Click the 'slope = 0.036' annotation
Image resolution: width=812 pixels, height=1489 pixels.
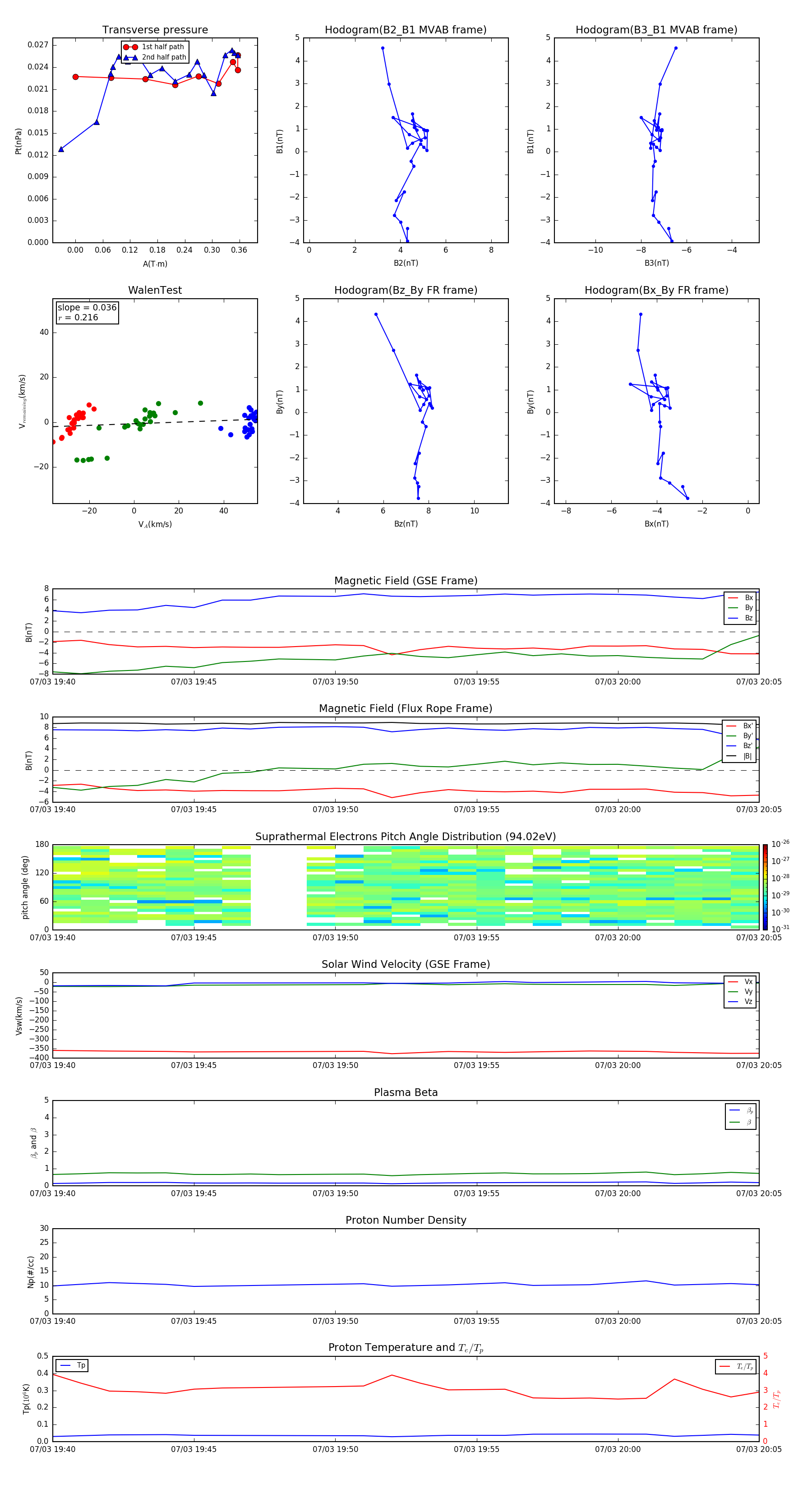coord(87,308)
